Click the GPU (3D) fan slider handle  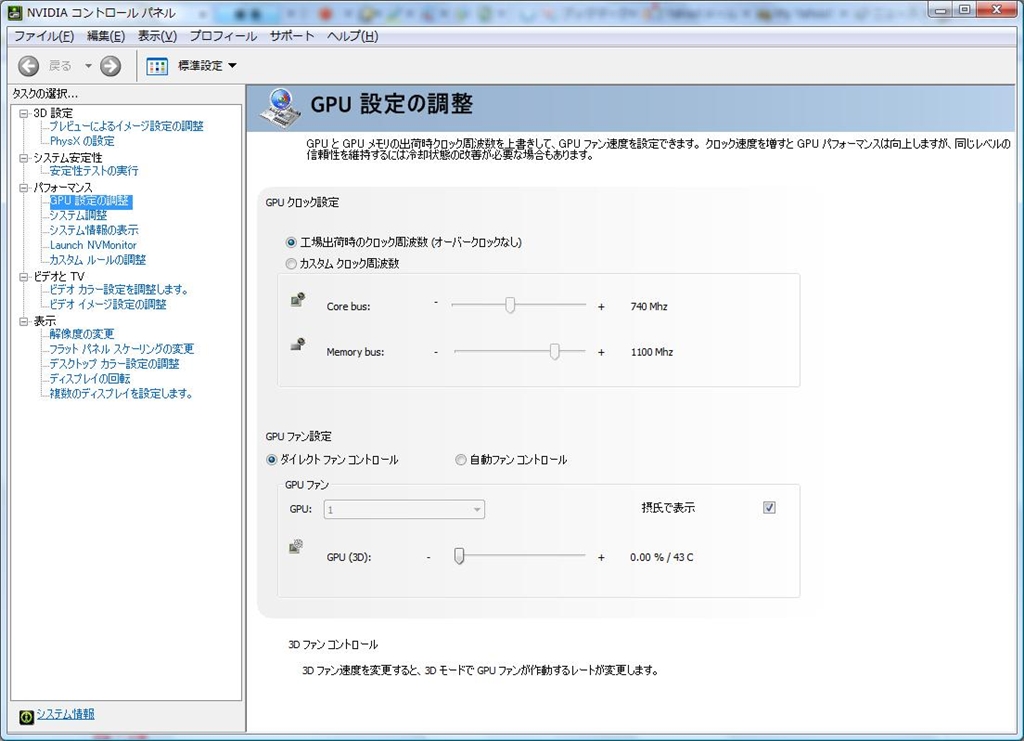click(x=459, y=556)
